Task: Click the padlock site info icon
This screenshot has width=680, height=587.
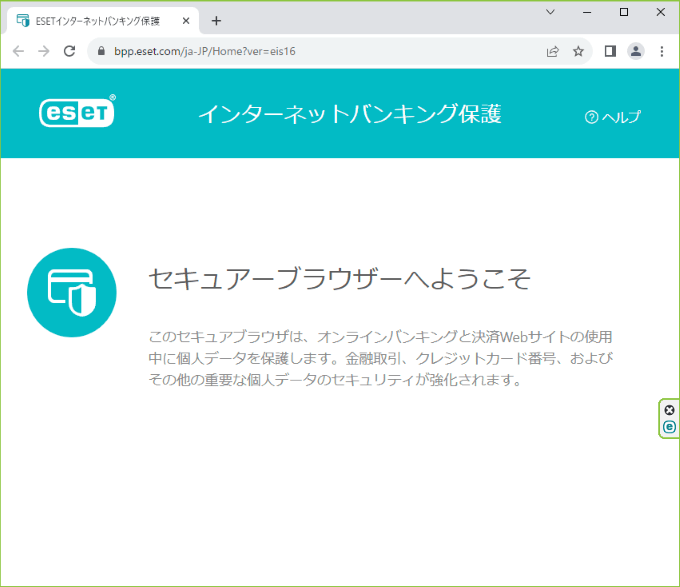Action: click(101, 51)
